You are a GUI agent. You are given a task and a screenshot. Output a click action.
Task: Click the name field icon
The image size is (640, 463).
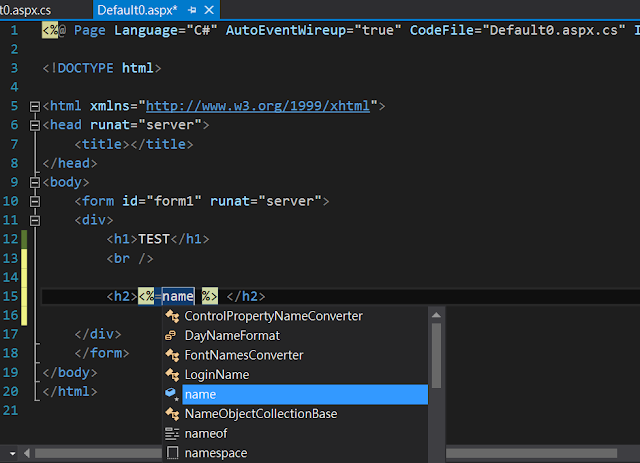pos(172,394)
